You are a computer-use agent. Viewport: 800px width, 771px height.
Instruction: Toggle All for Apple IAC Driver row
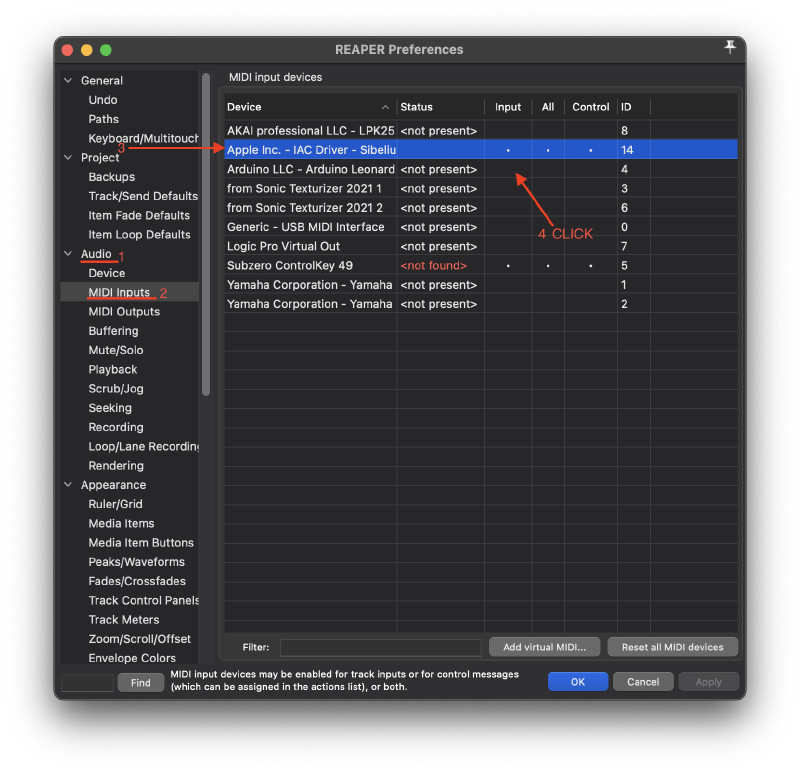548,150
